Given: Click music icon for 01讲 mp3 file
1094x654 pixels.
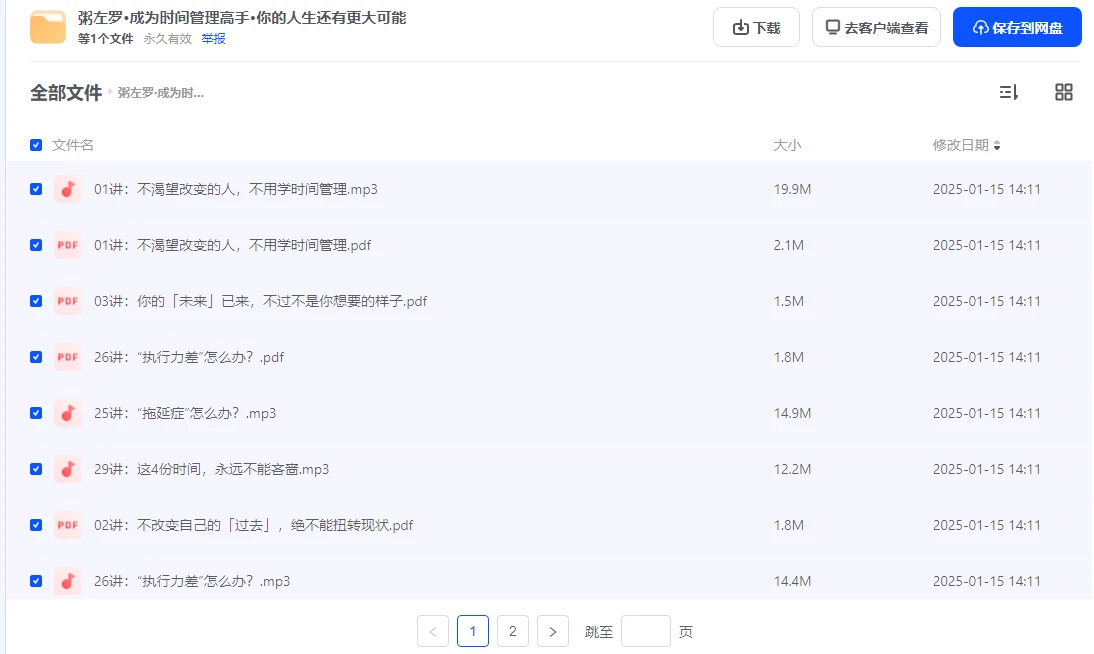Looking at the screenshot, I should coord(67,189).
